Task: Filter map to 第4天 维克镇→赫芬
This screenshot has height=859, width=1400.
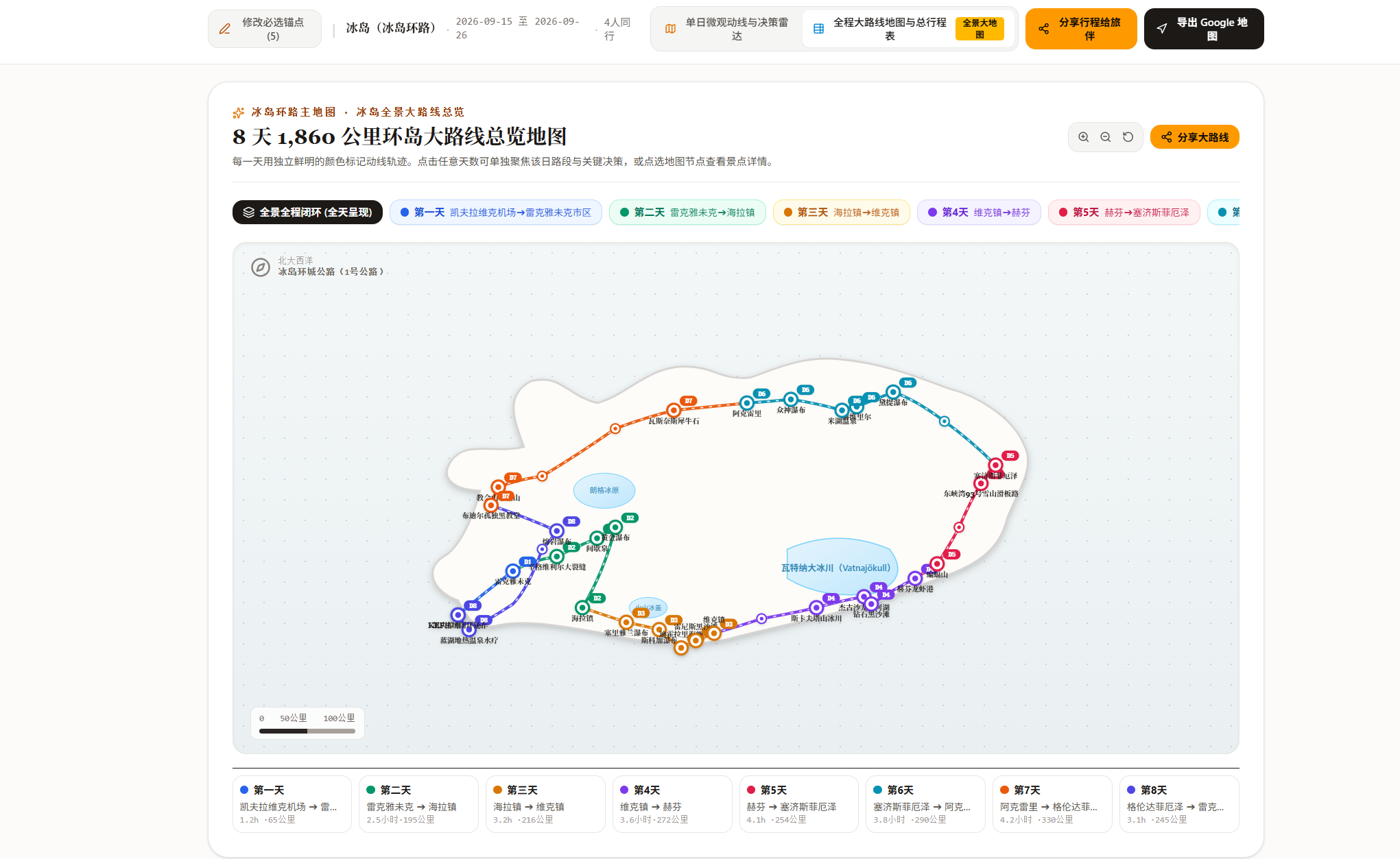Action: coord(979,213)
